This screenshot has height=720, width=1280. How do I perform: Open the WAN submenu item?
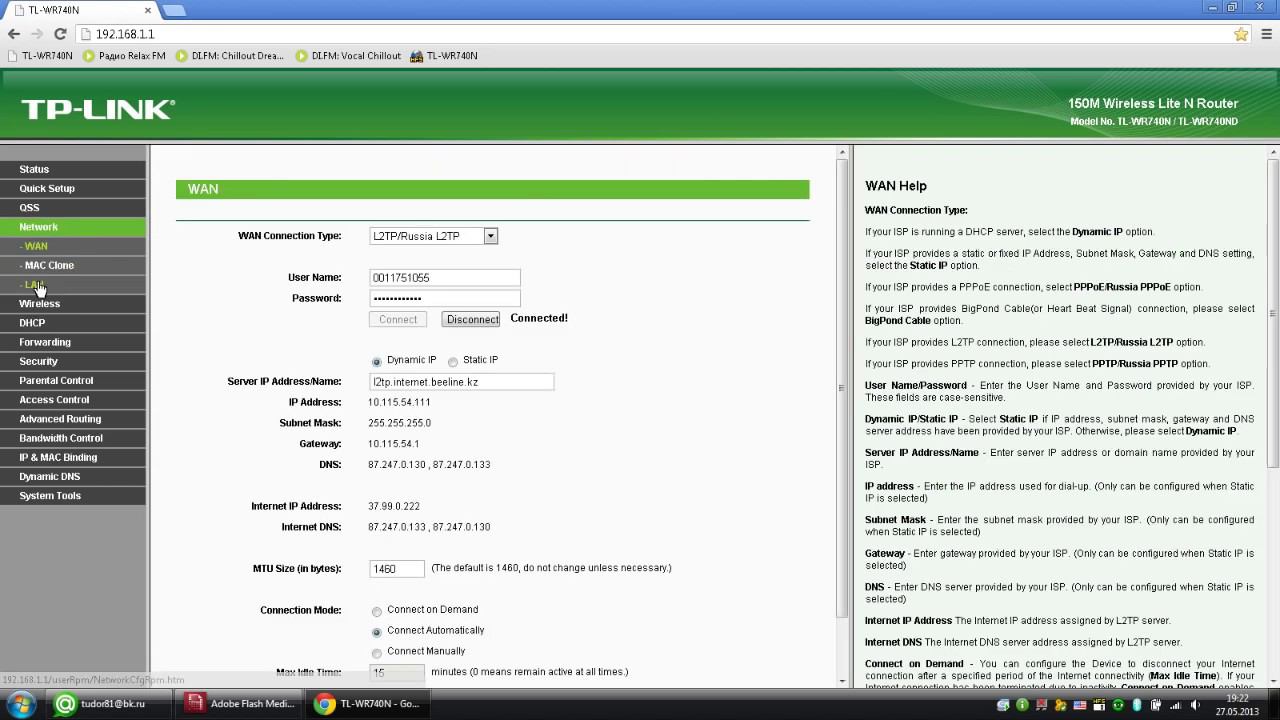73,246
